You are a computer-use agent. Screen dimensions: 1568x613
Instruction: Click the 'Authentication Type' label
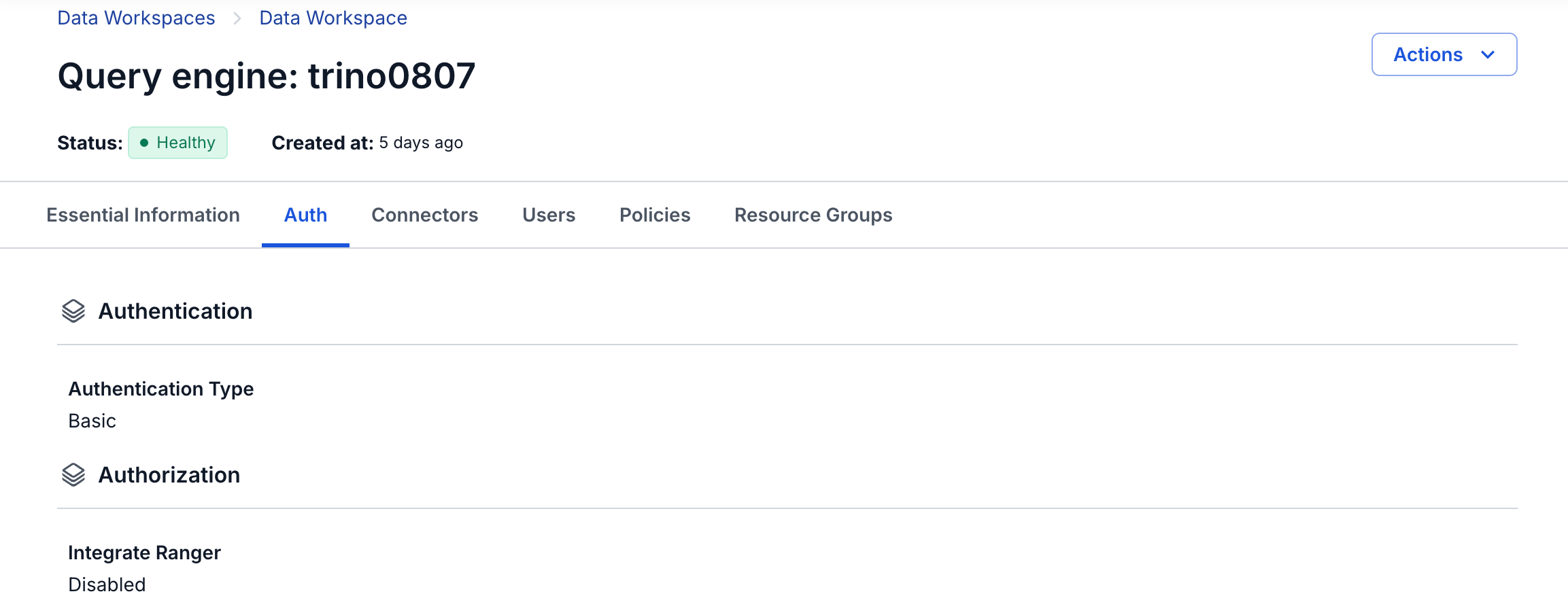[x=161, y=389]
